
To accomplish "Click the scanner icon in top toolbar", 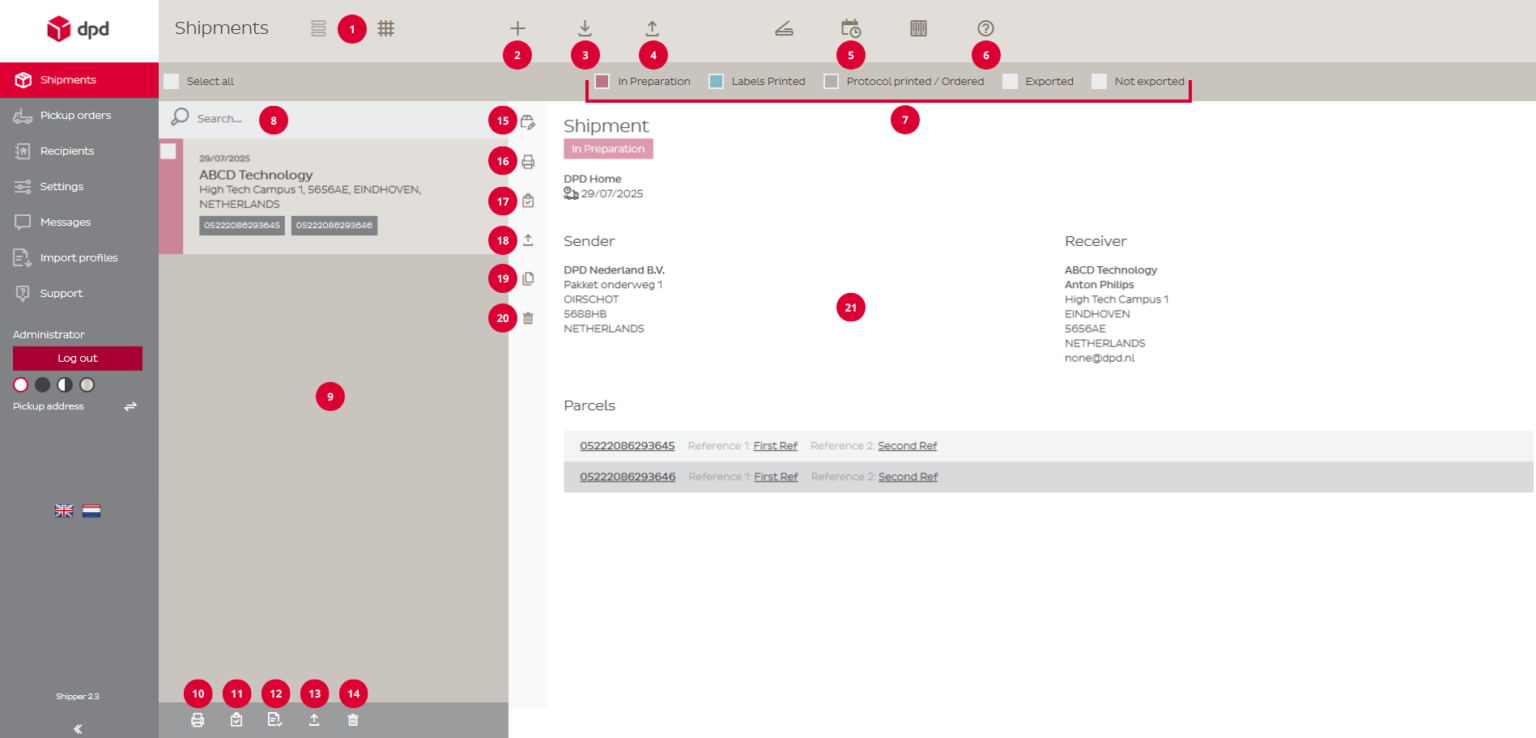I will 784,29.
